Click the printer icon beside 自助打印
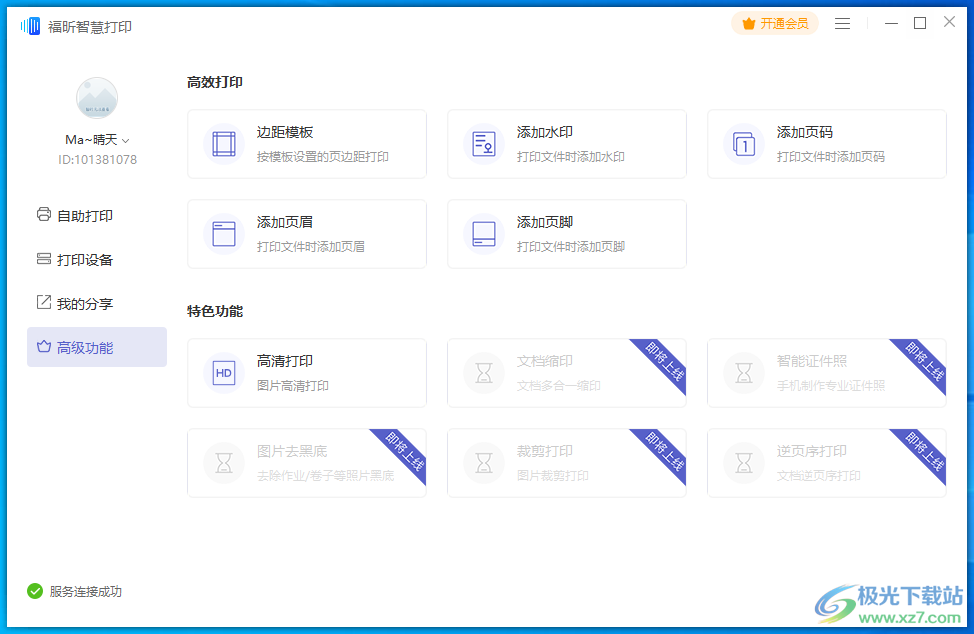974x634 pixels. point(43,215)
